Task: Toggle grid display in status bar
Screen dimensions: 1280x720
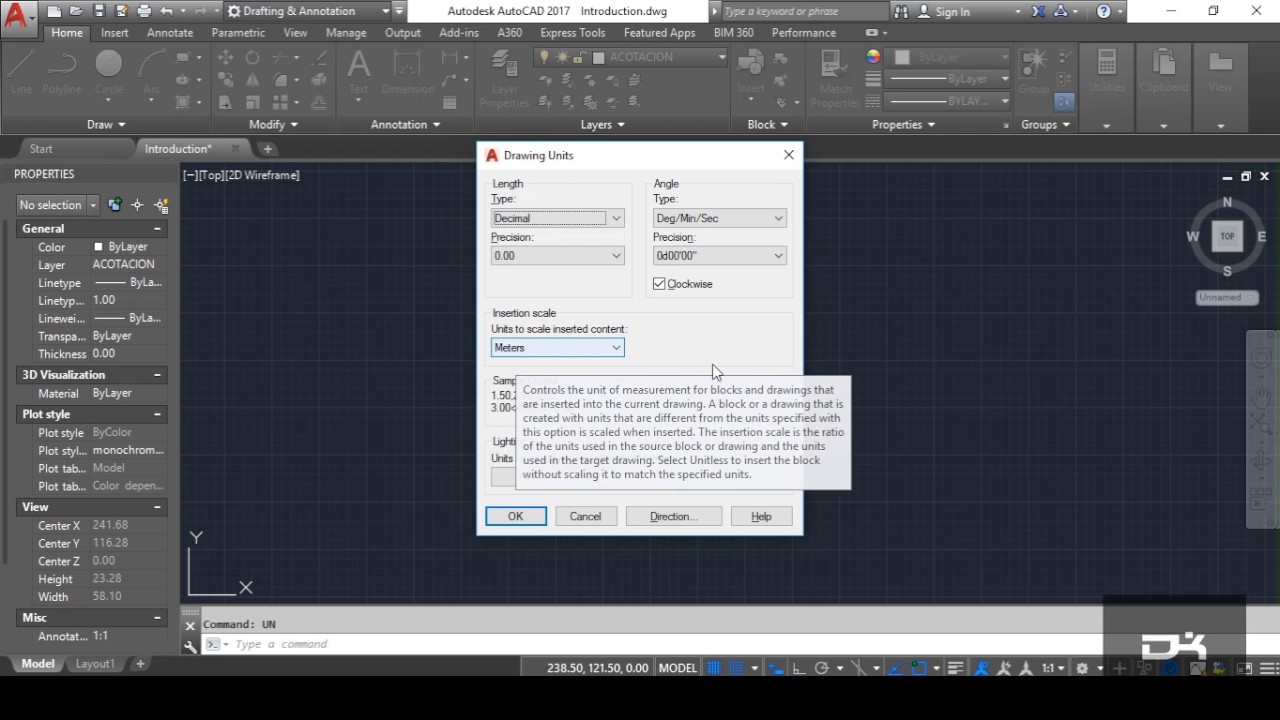Action: [714, 668]
